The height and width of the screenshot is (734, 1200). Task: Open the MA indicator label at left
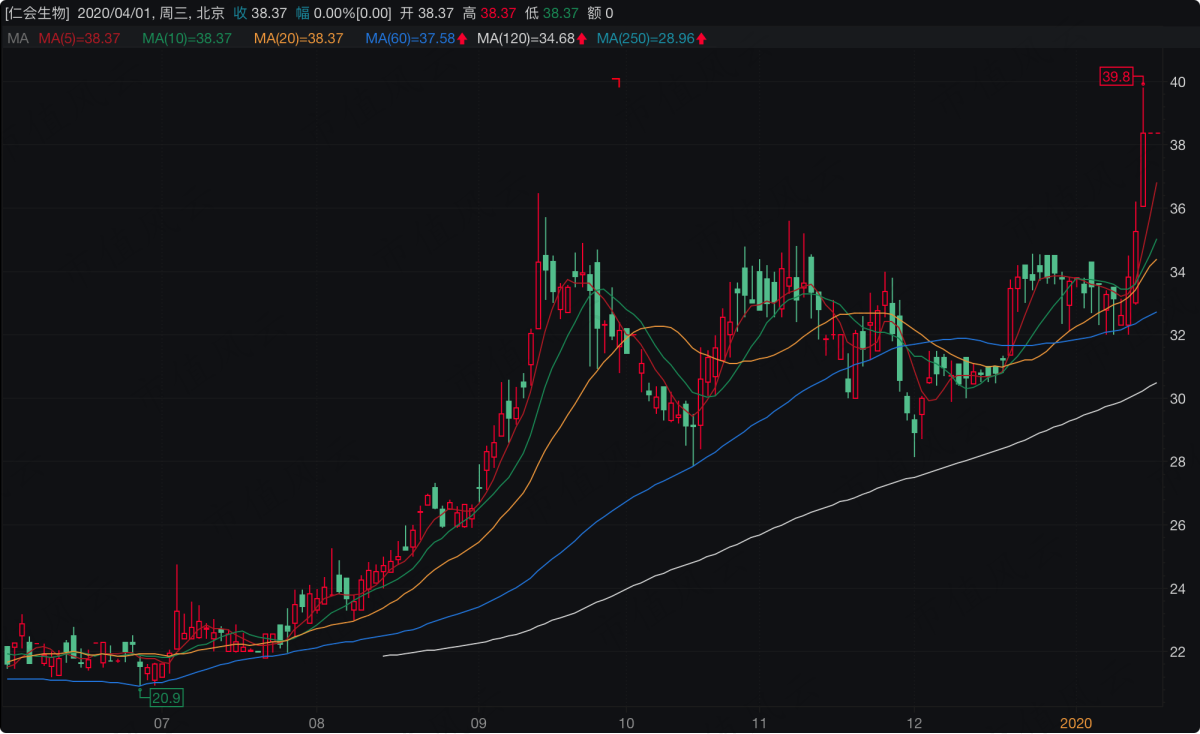pos(17,38)
